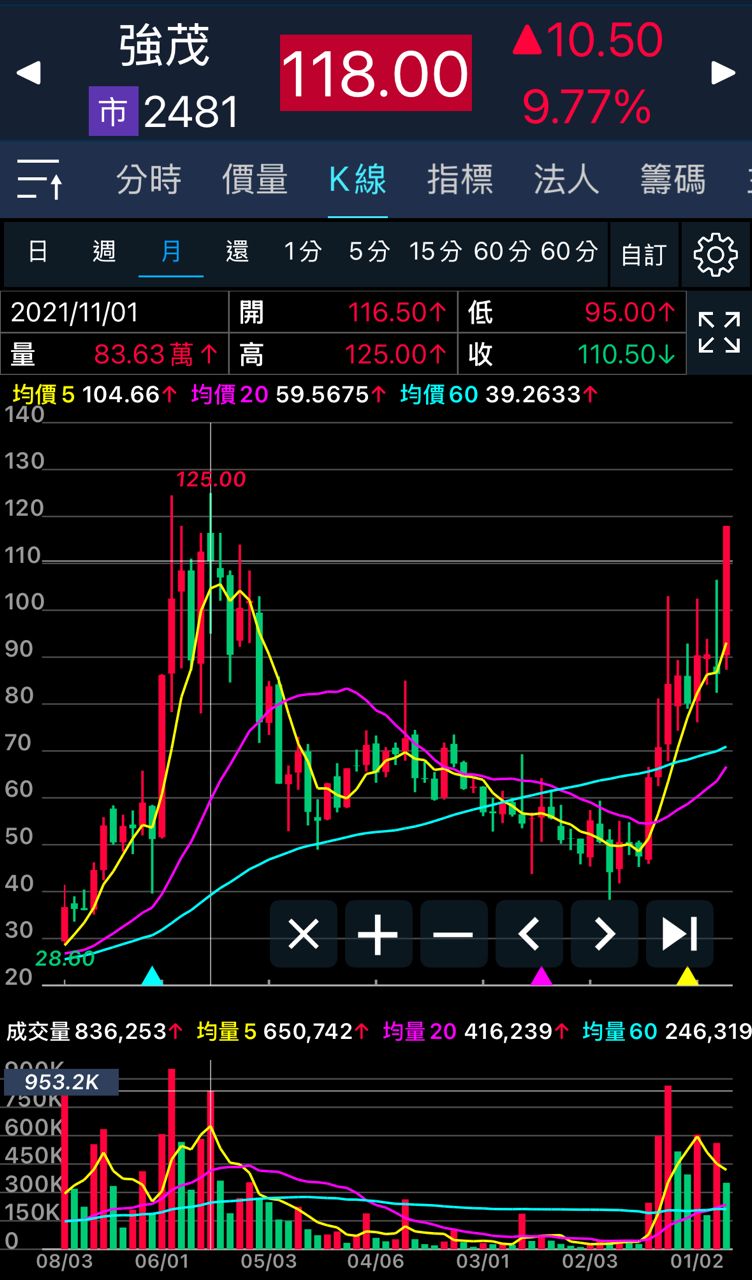Choose the 5分 interval
This screenshot has width=752, height=1280.
point(369,251)
